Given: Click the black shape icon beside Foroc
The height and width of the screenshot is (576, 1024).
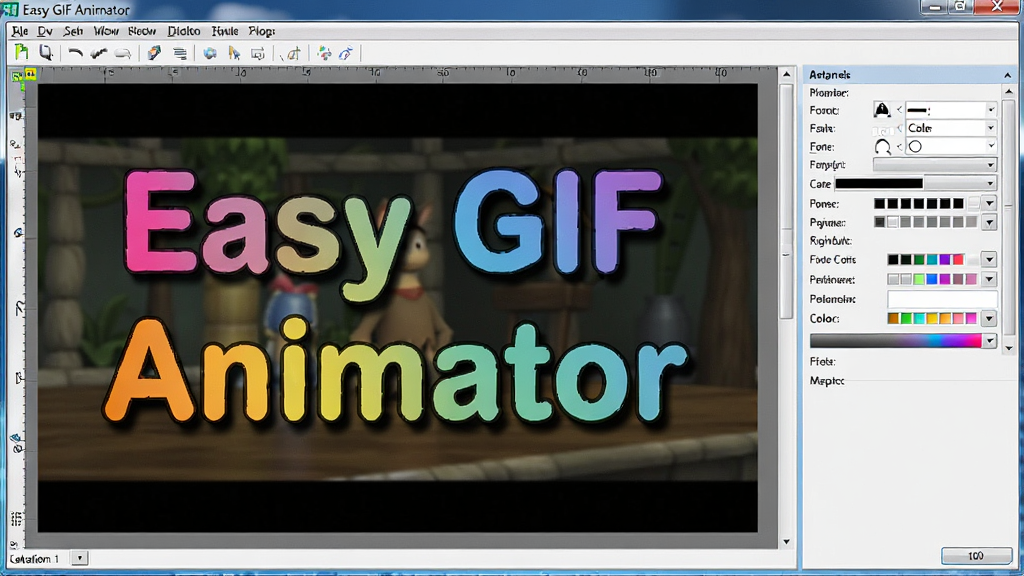Looking at the screenshot, I should [882, 110].
